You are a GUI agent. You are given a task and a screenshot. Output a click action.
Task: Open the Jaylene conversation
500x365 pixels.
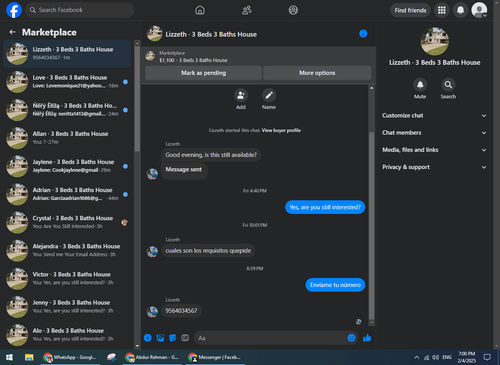point(68,166)
